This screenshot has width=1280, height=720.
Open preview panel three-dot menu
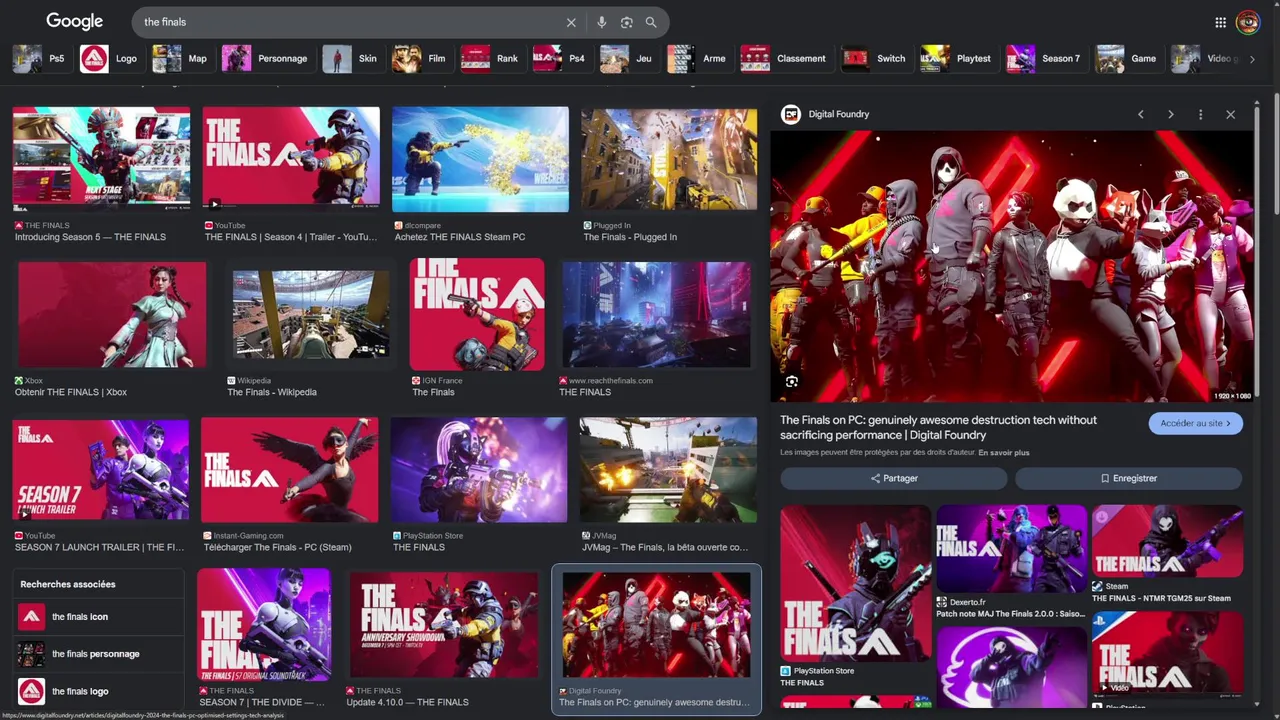pos(1200,114)
